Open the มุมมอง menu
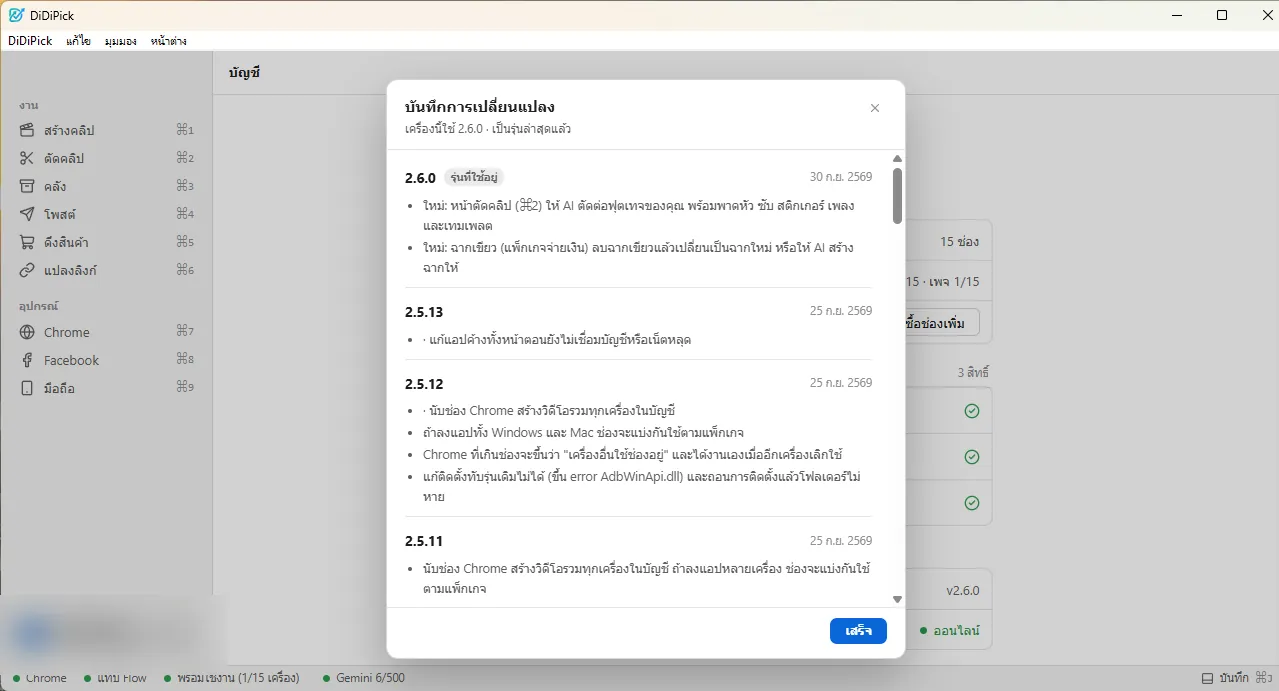 [x=121, y=41]
